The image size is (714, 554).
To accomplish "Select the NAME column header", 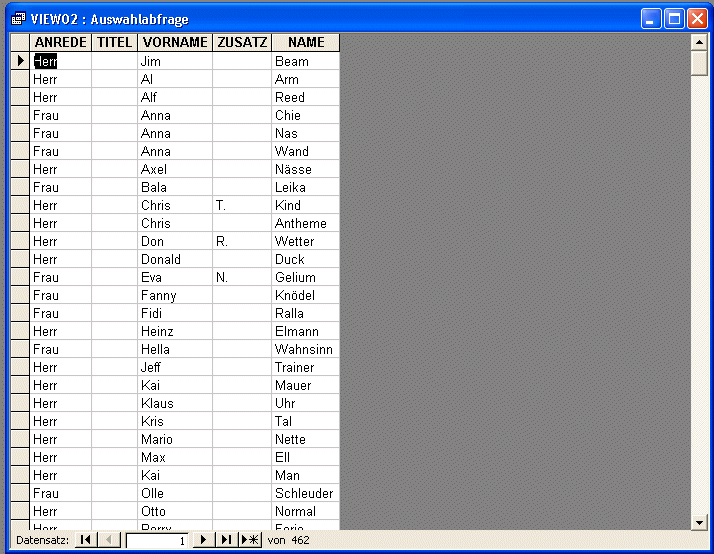I will click(306, 42).
